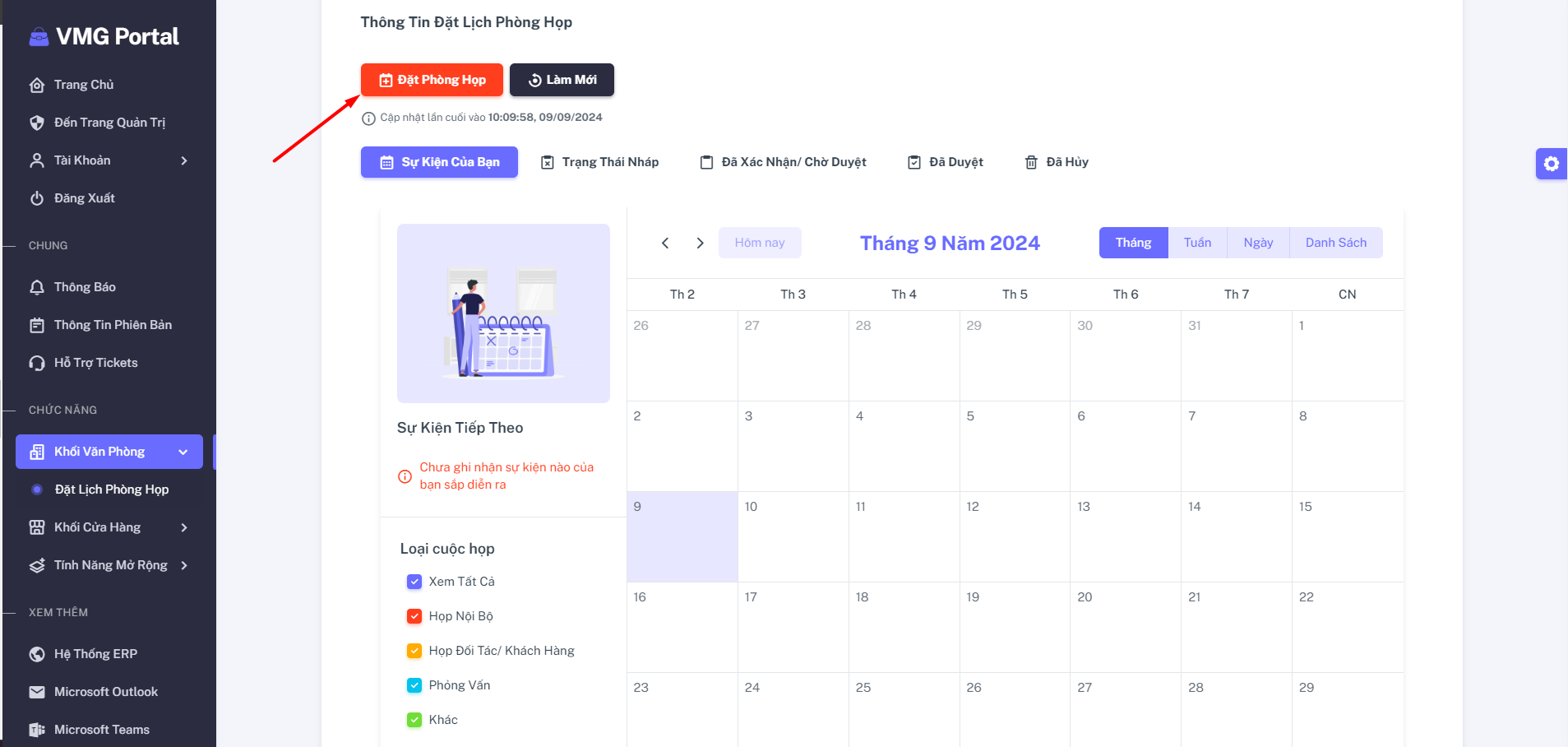Select the Sự Kiện Của Bạn tab

(439, 162)
